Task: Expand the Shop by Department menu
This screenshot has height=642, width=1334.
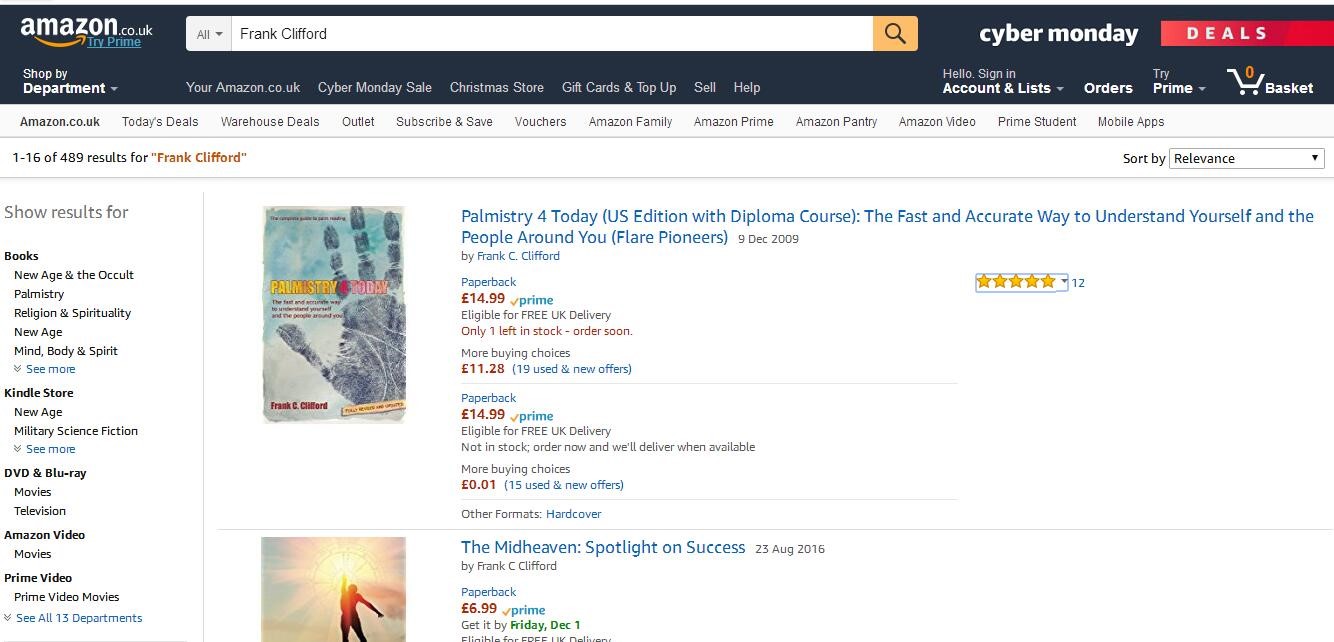Action: 70,81
